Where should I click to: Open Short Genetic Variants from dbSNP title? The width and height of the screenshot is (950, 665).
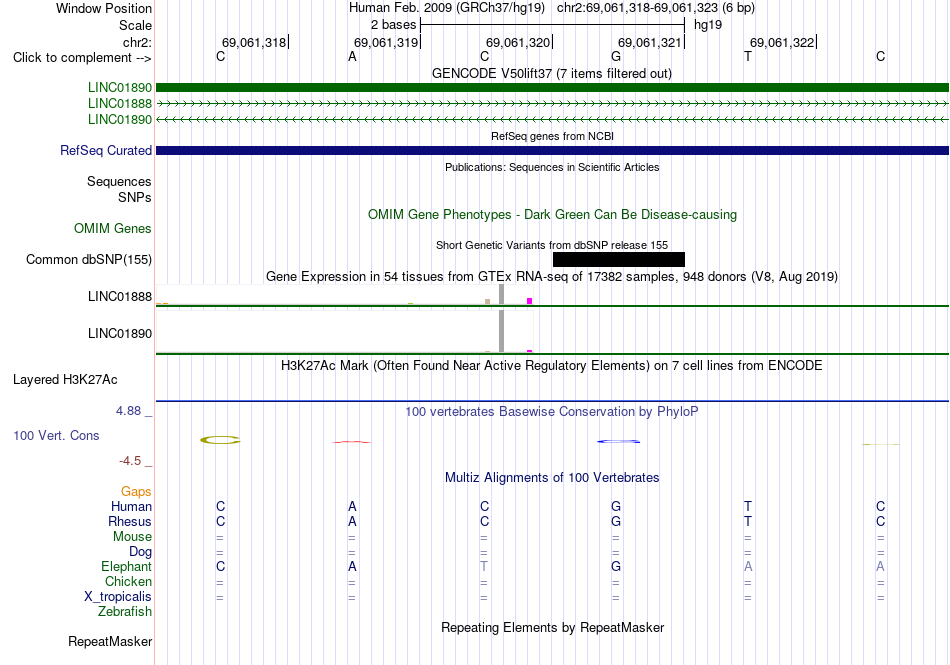tap(552, 245)
